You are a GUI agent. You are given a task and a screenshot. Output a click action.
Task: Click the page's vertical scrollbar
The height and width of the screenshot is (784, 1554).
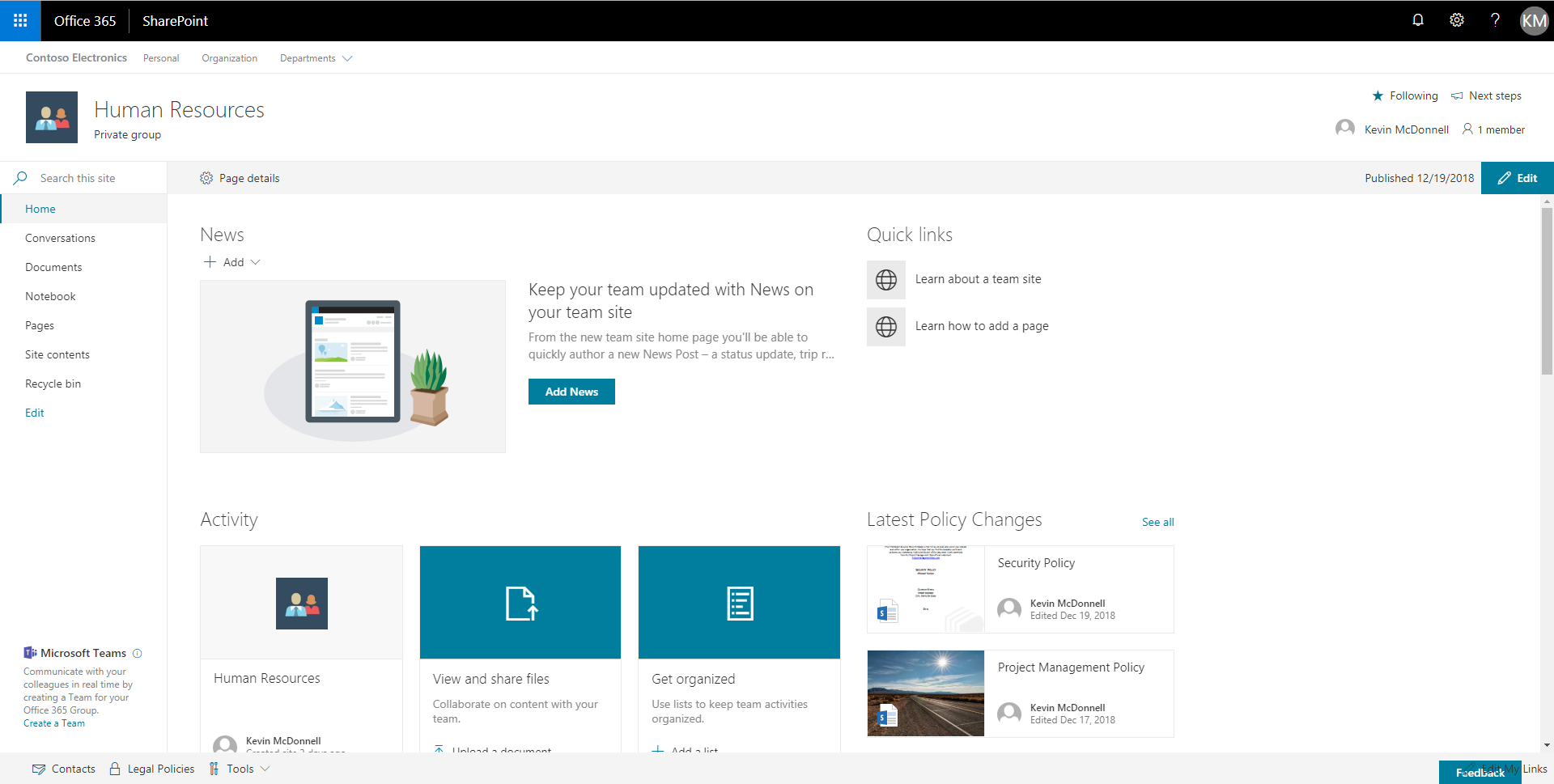(1547, 291)
